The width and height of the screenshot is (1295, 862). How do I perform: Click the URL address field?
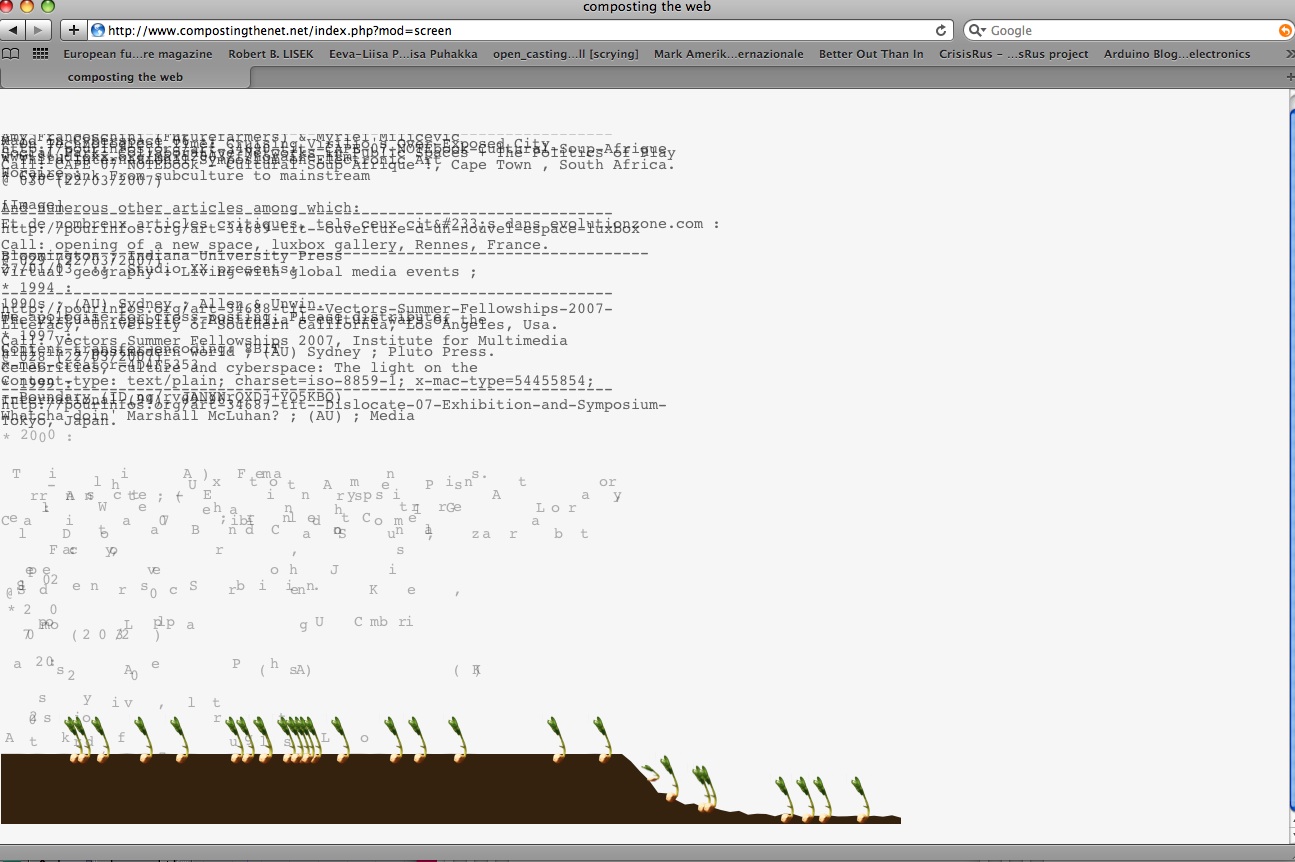click(x=500, y=31)
